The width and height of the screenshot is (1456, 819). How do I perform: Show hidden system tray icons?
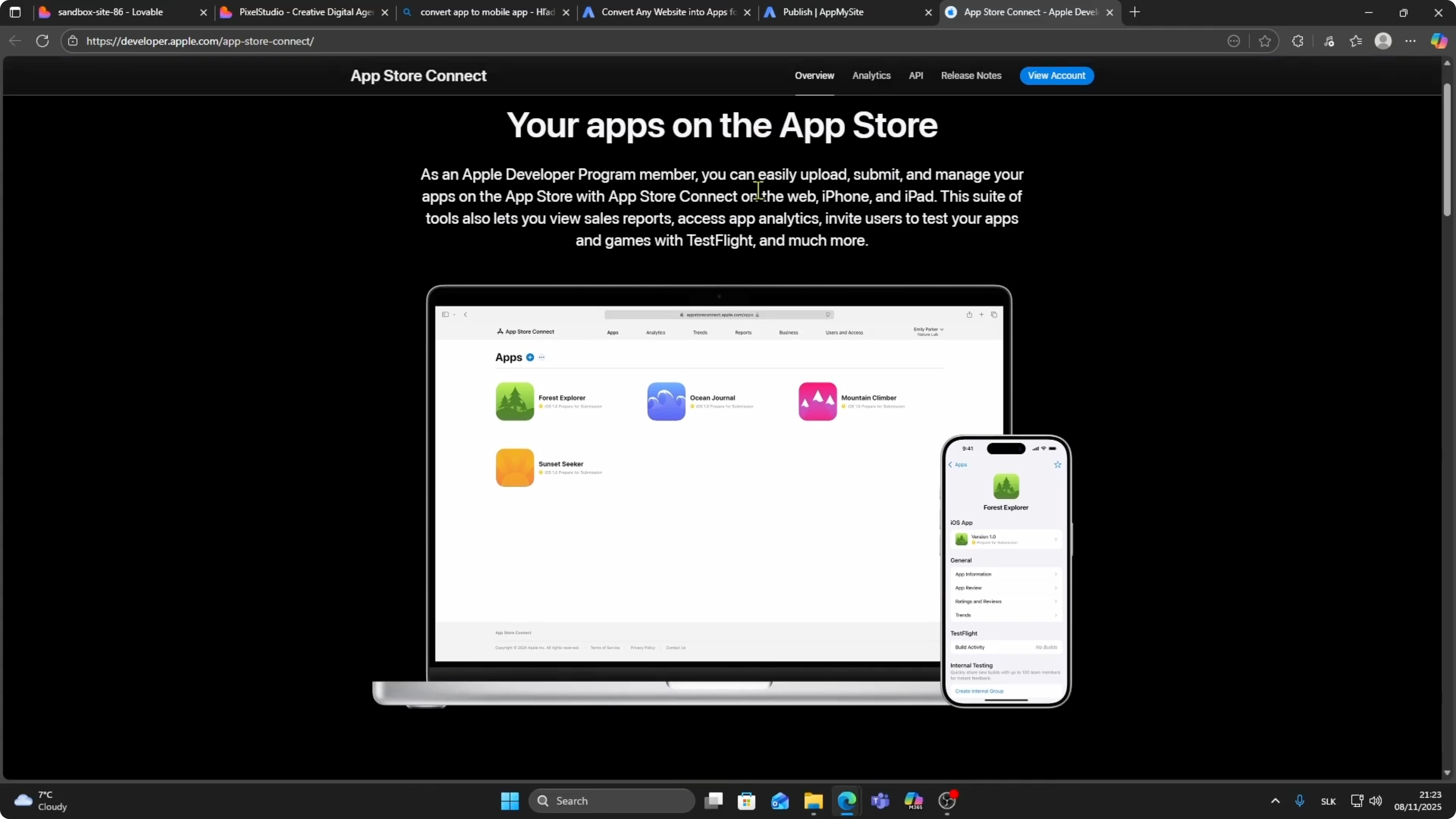(x=1275, y=800)
